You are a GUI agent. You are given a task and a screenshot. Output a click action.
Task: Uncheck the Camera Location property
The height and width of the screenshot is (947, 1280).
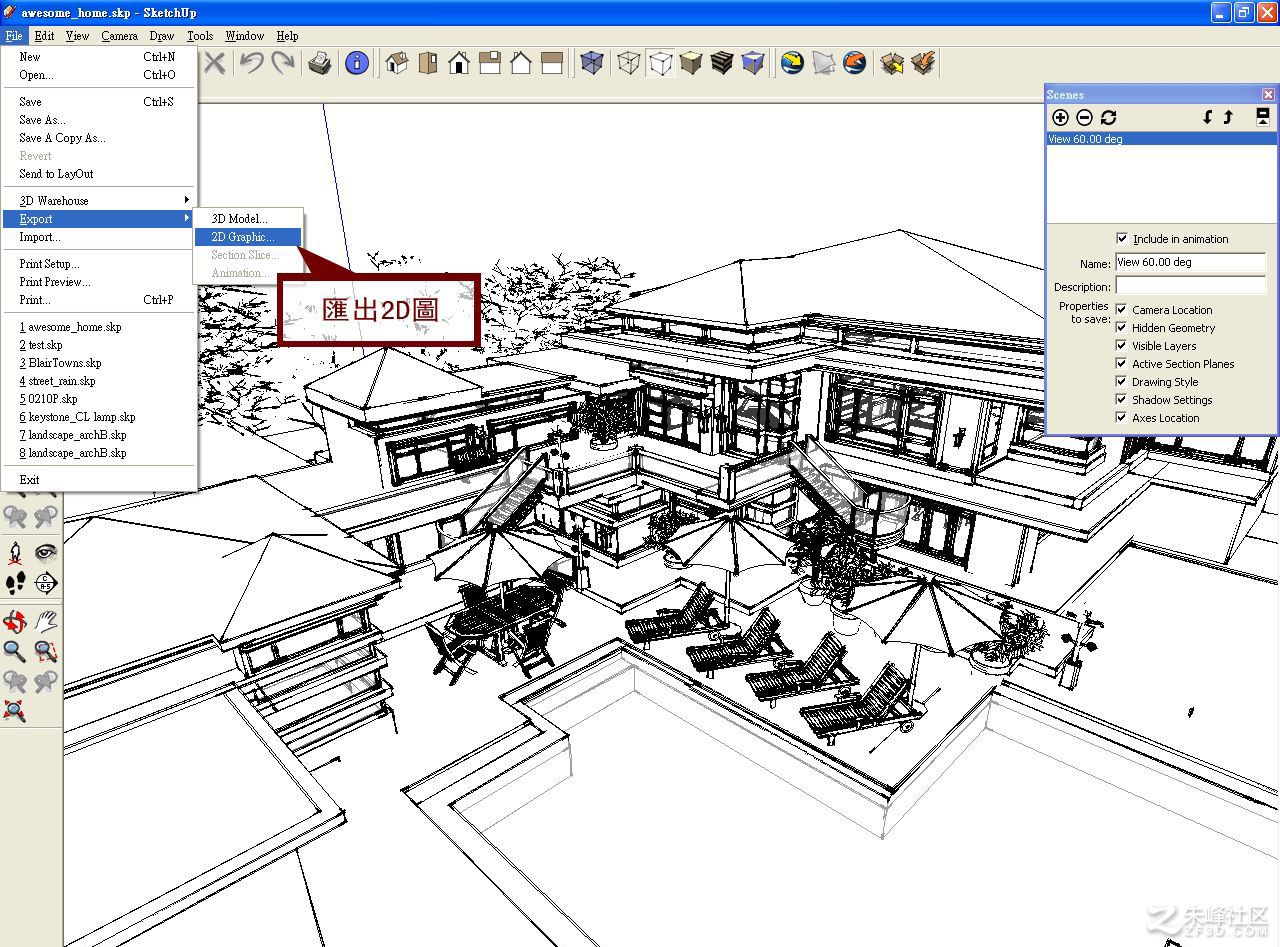1122,310
